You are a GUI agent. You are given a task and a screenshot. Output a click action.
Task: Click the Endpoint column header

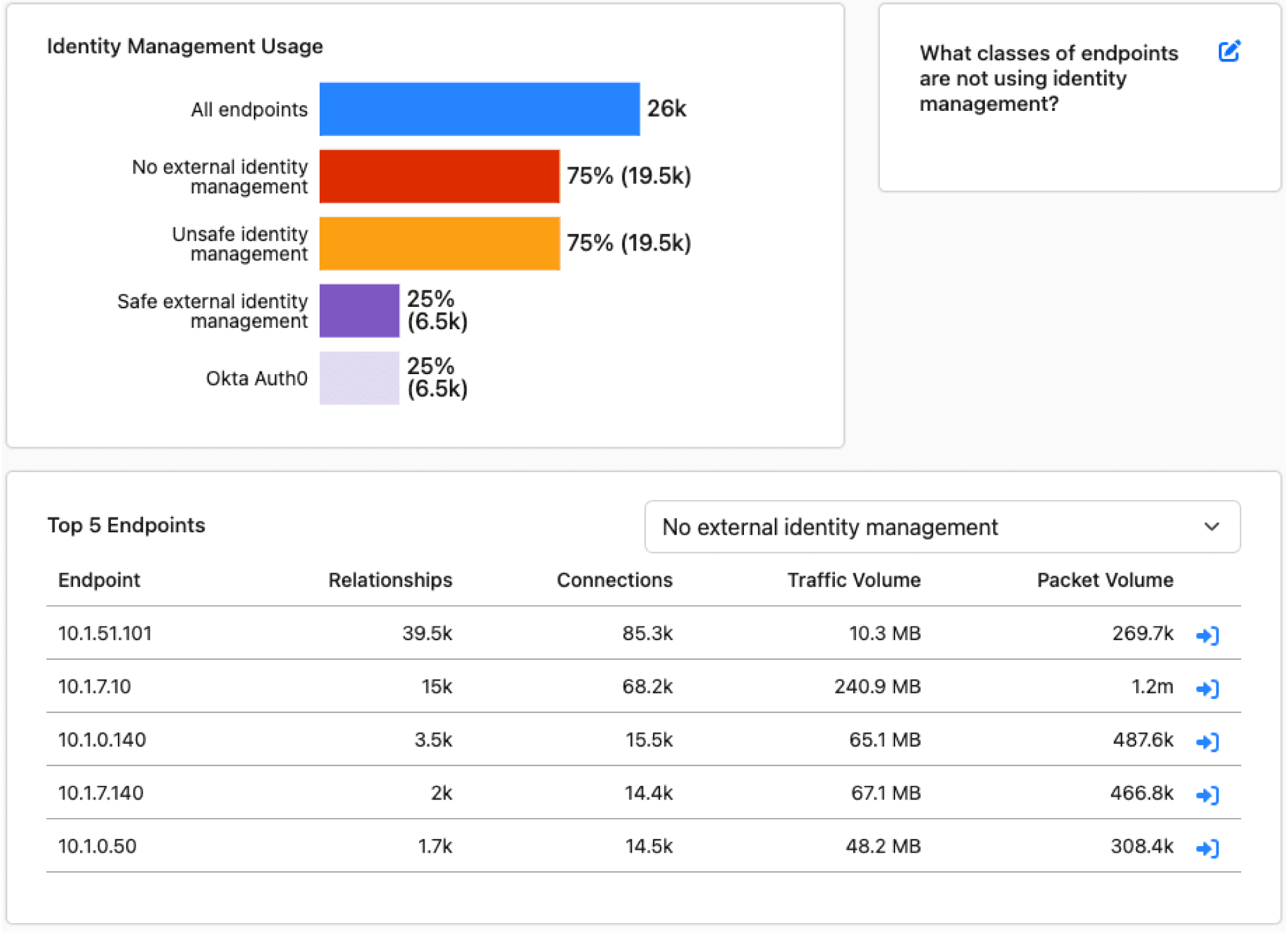(99, 580)
